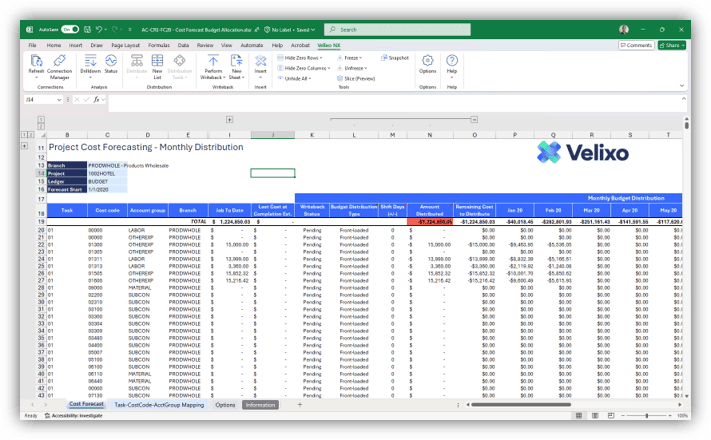Collapse the ribbon with the chevron

pyautogui.click(x=682, y=85)
